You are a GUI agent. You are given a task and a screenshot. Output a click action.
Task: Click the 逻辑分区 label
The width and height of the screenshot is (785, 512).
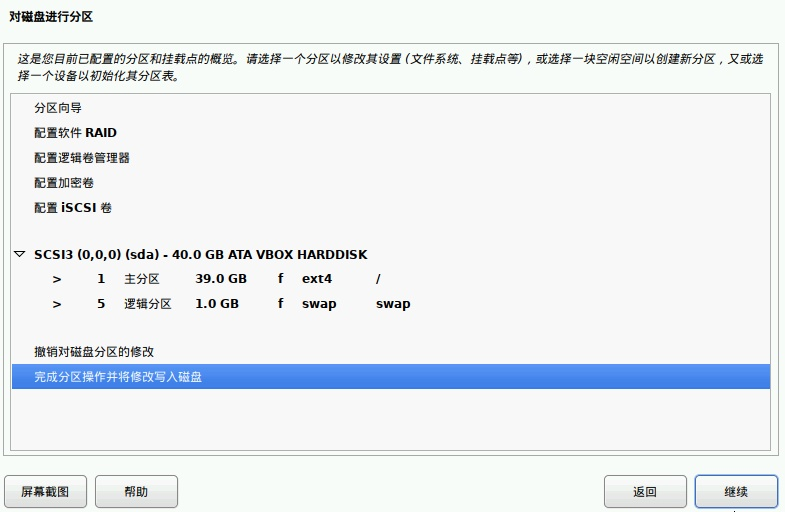click(x=148, y=304)
